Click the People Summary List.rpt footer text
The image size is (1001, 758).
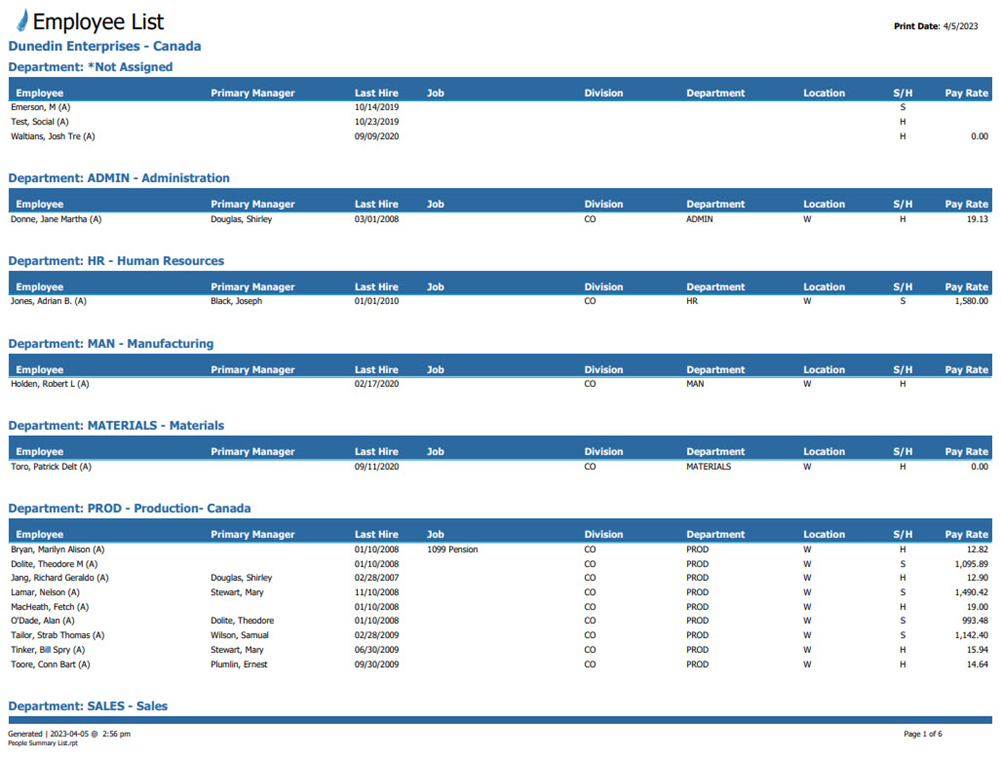43,743
